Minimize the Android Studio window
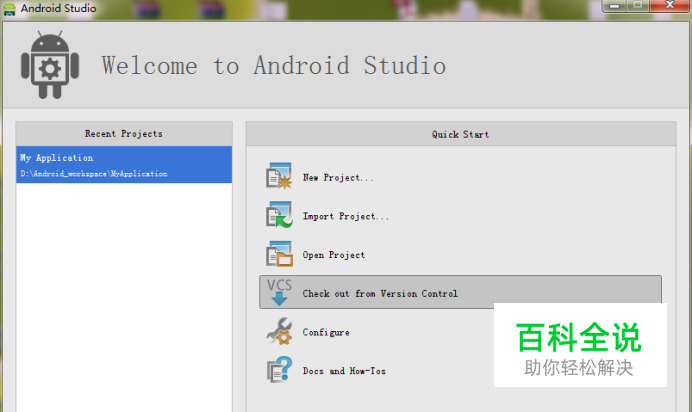 coord(615,6)
